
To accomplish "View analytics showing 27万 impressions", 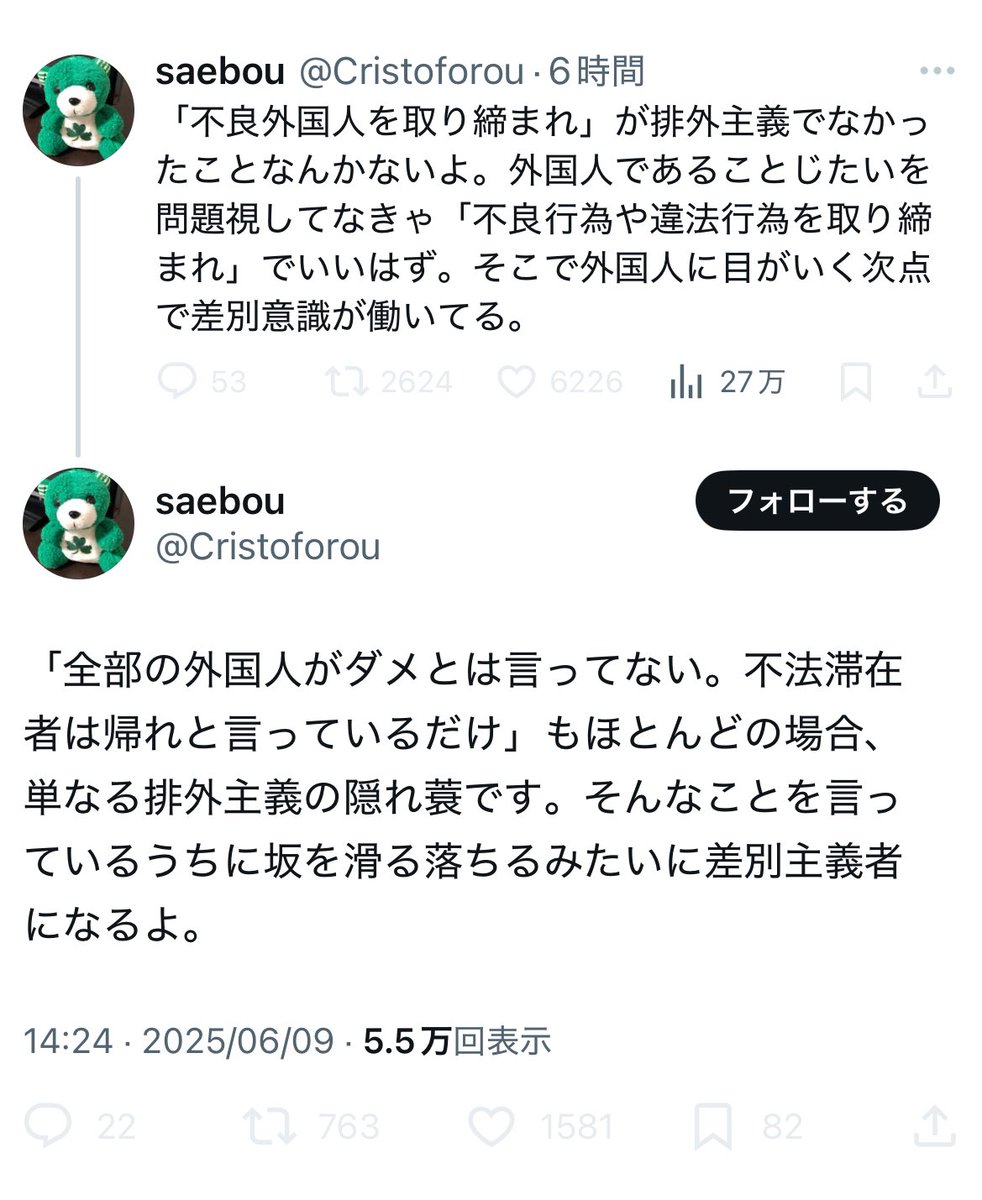I will [x=686, y=382].
